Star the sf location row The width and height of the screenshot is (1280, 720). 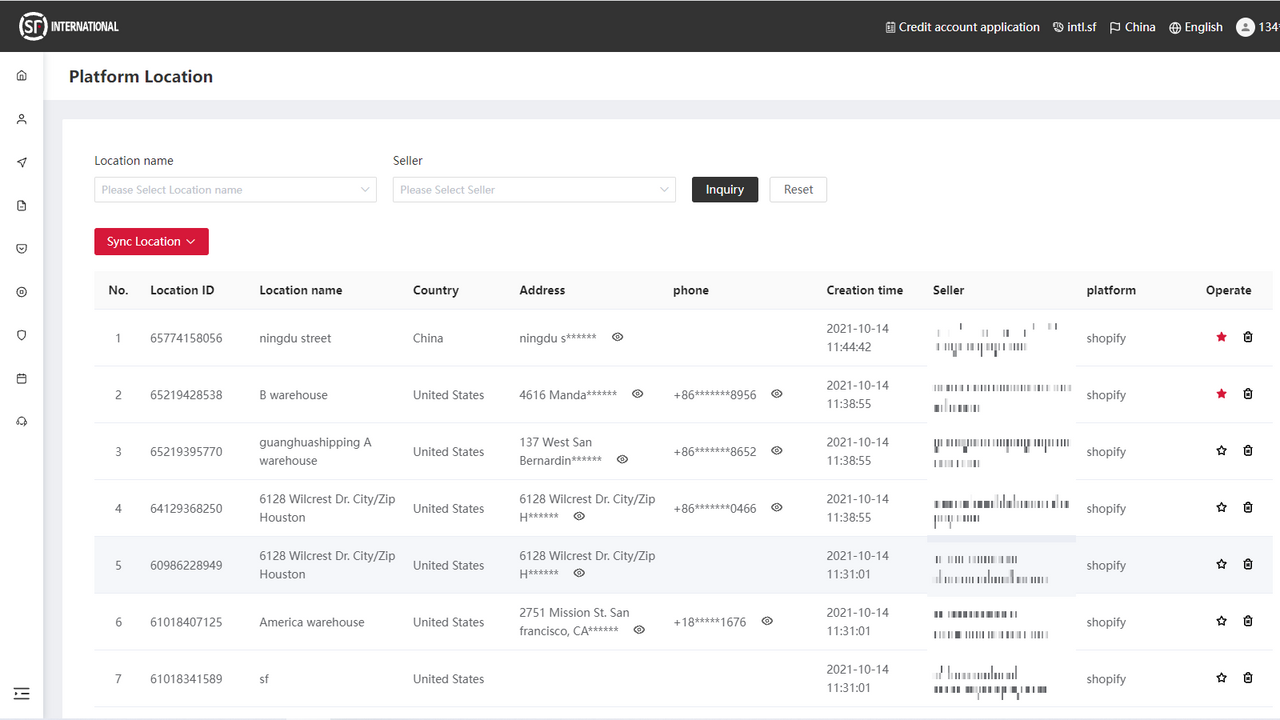[1221, 678]
